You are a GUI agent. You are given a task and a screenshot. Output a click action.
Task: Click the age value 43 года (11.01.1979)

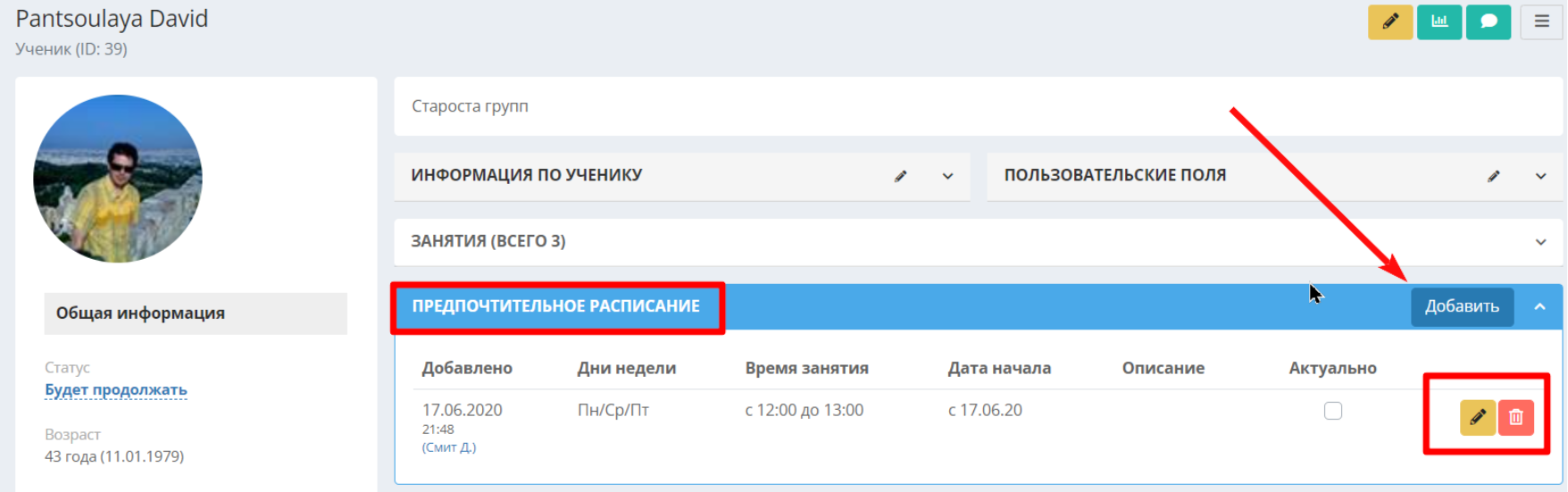pos(114,456)
